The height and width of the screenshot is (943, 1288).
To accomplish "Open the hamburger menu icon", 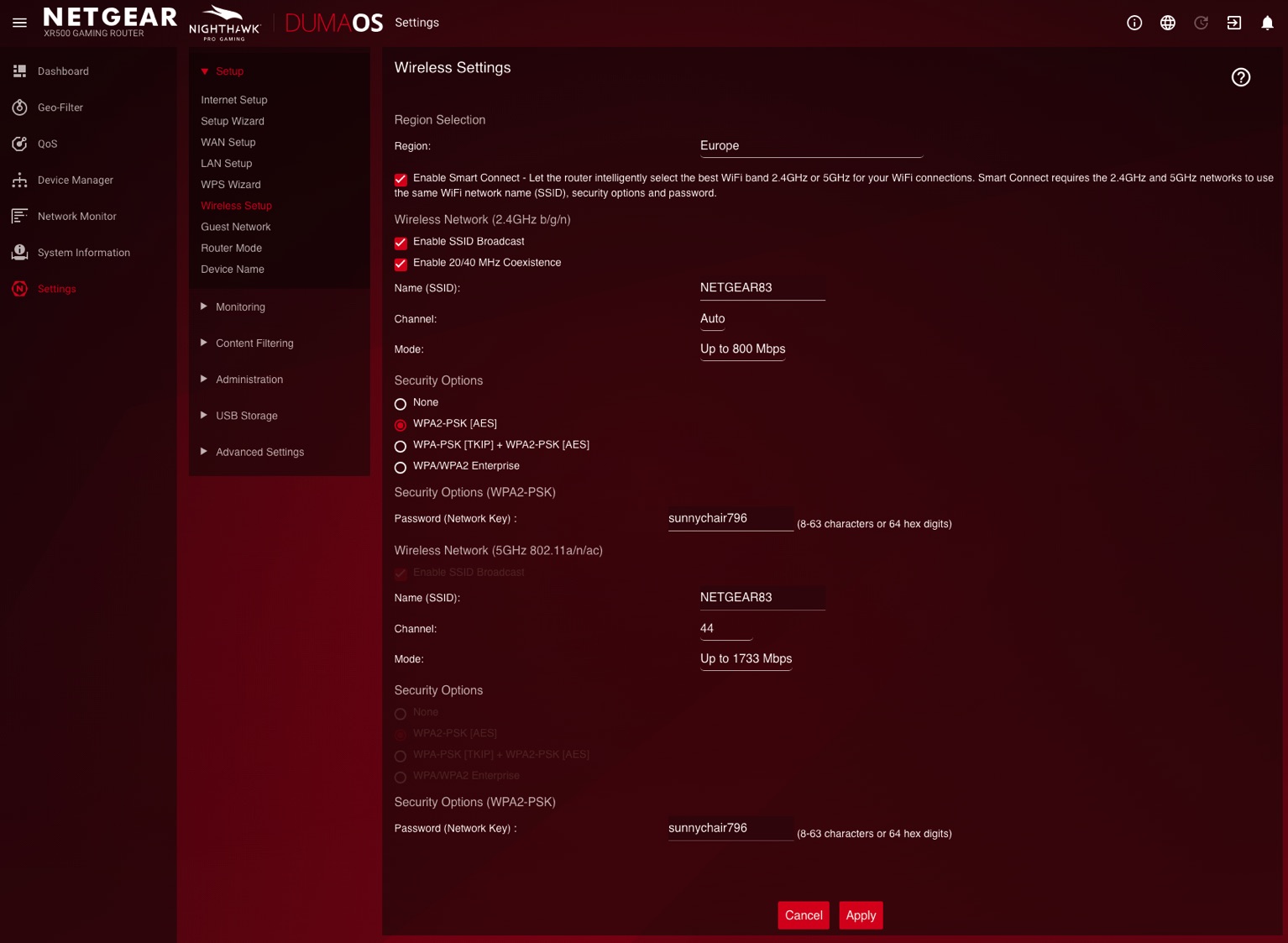I will coord(19,23).
